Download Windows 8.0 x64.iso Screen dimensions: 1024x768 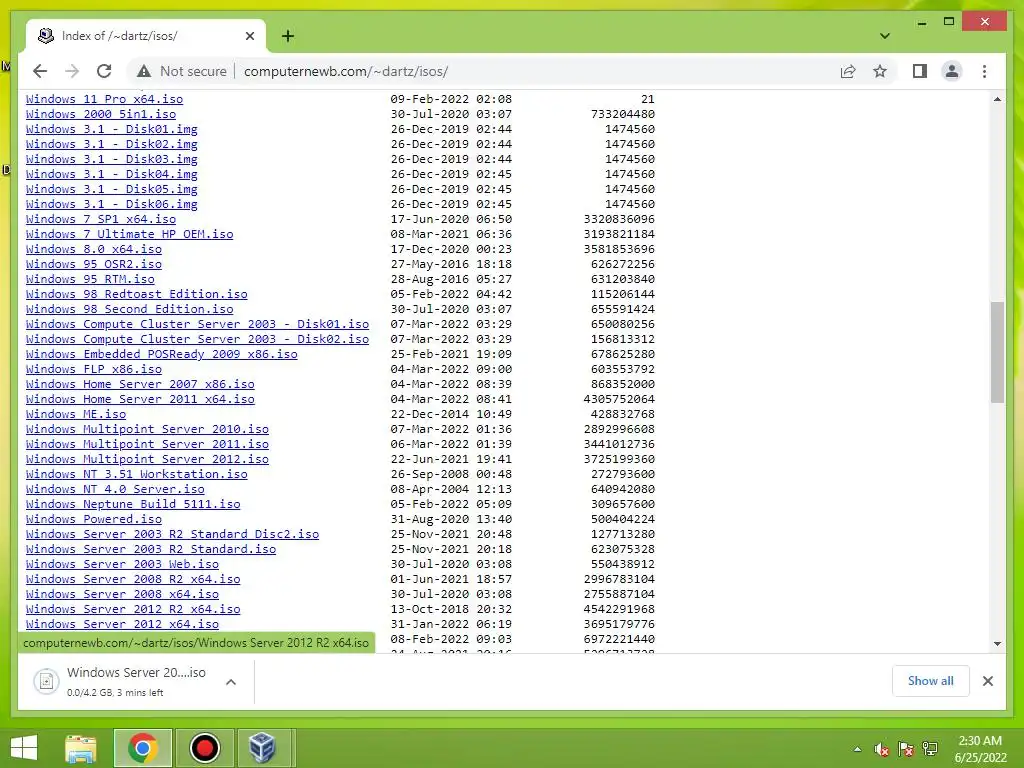click(93, 249)
